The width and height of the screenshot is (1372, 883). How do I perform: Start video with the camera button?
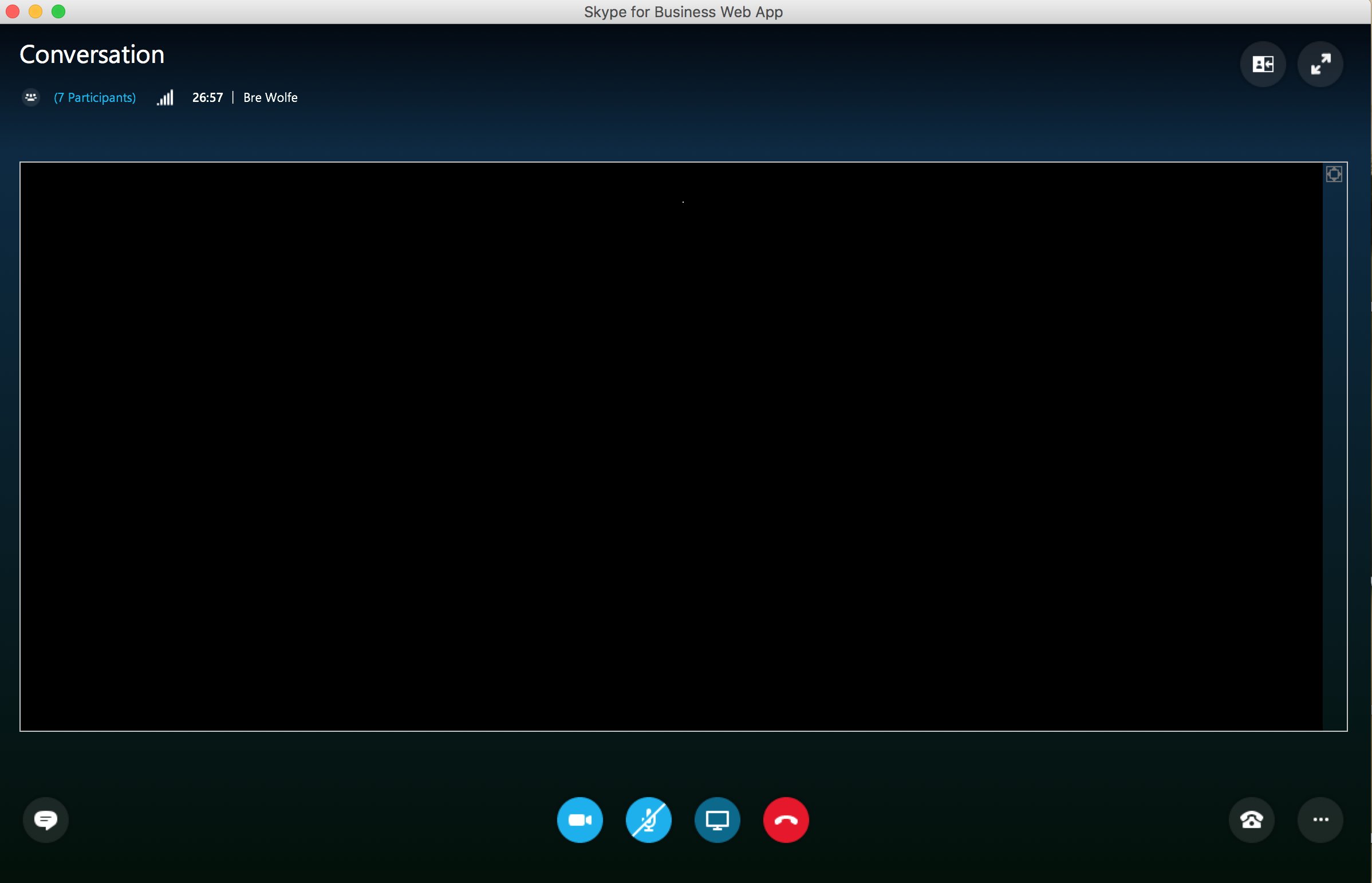click(579, 820)
